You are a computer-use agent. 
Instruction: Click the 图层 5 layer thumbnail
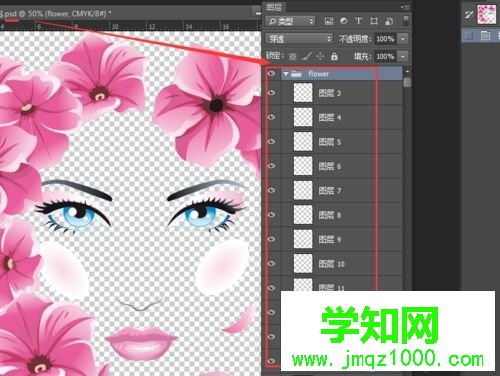[303, 141]
